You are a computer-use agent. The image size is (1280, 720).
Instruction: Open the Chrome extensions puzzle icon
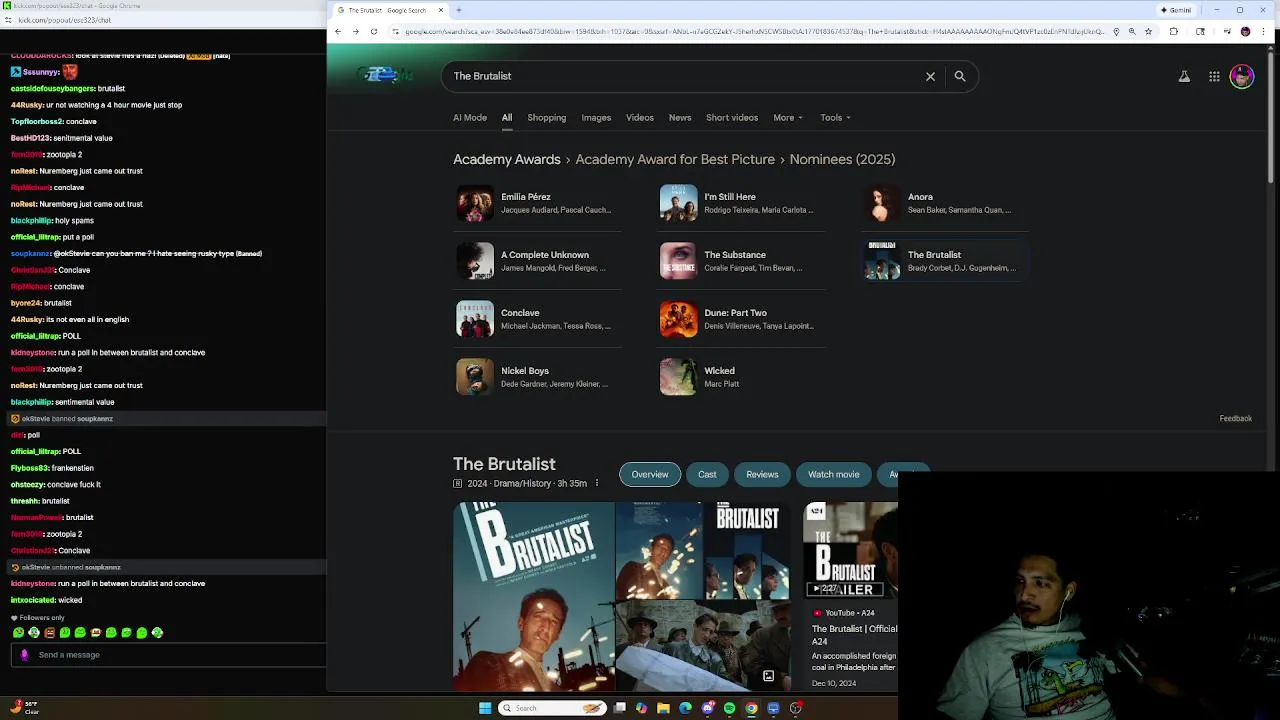click(1173, 32)
